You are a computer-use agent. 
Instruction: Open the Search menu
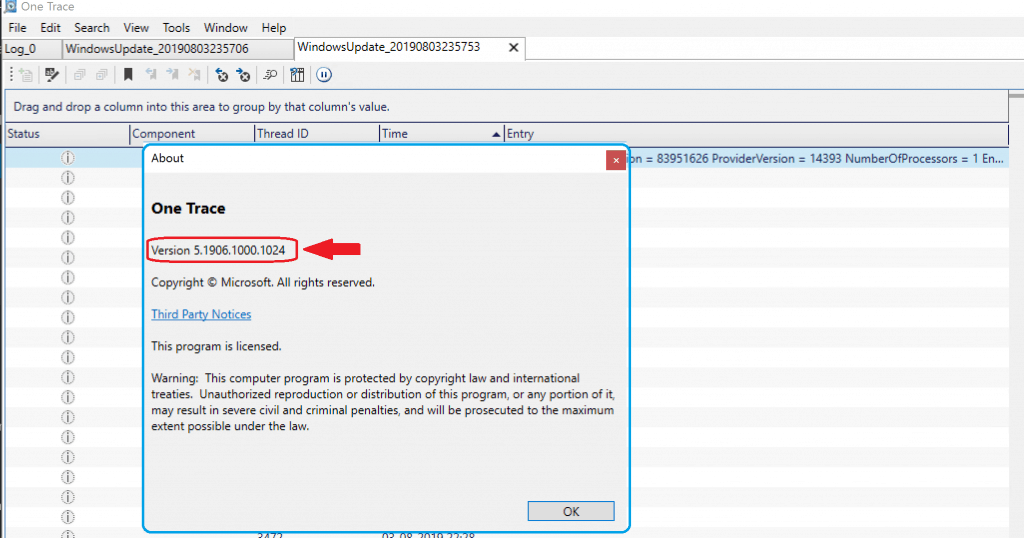pyautogui.click(x=91, y=27)
